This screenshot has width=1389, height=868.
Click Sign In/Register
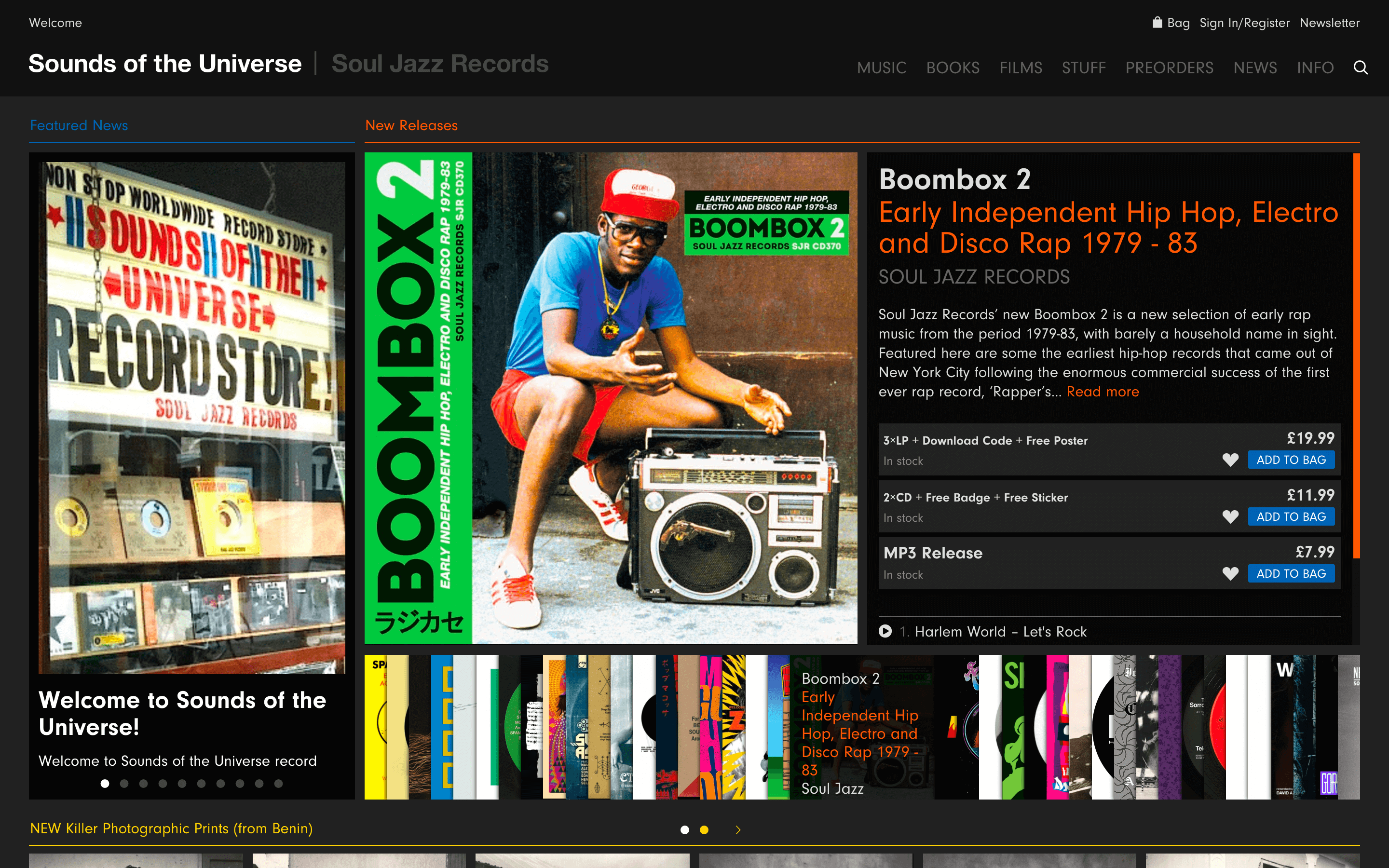pyautogui.click(x=1245, y=22)
